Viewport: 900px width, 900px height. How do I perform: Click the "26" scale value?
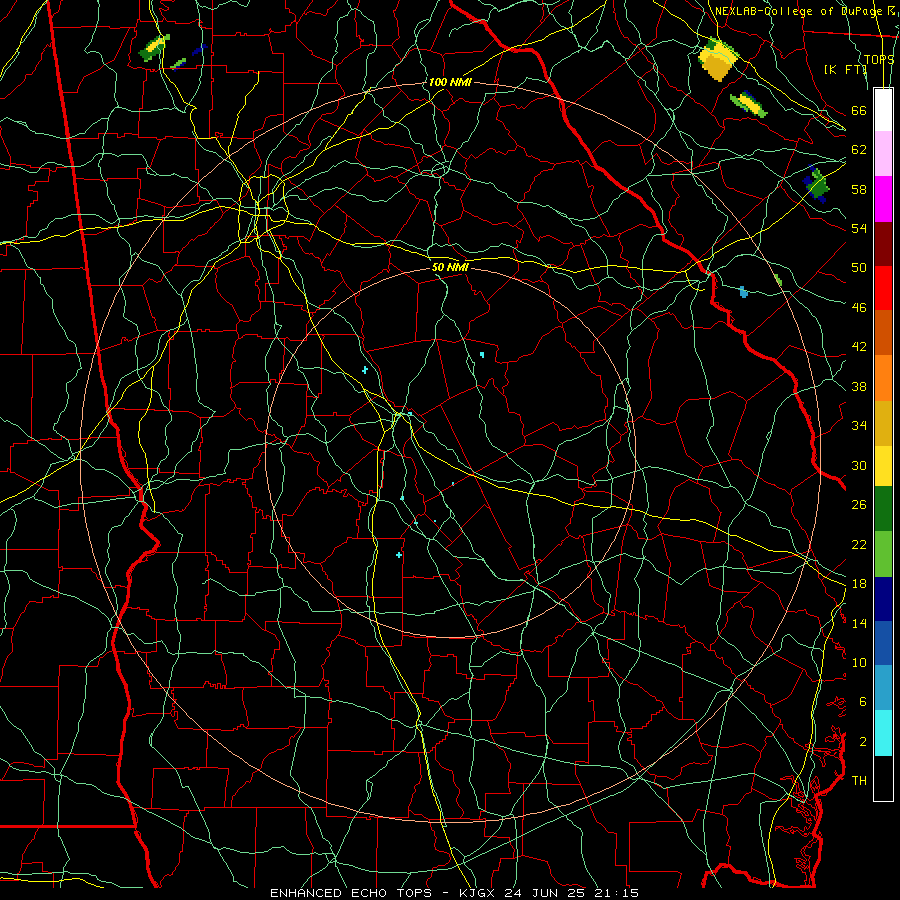coord(859,505)
